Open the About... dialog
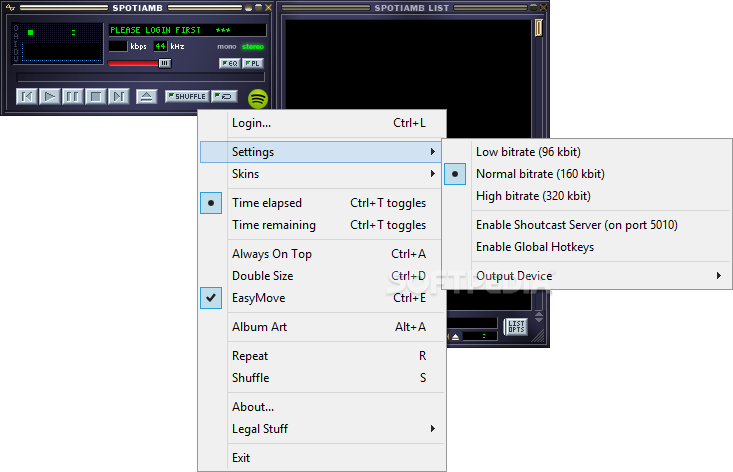 tap(321, 407)
